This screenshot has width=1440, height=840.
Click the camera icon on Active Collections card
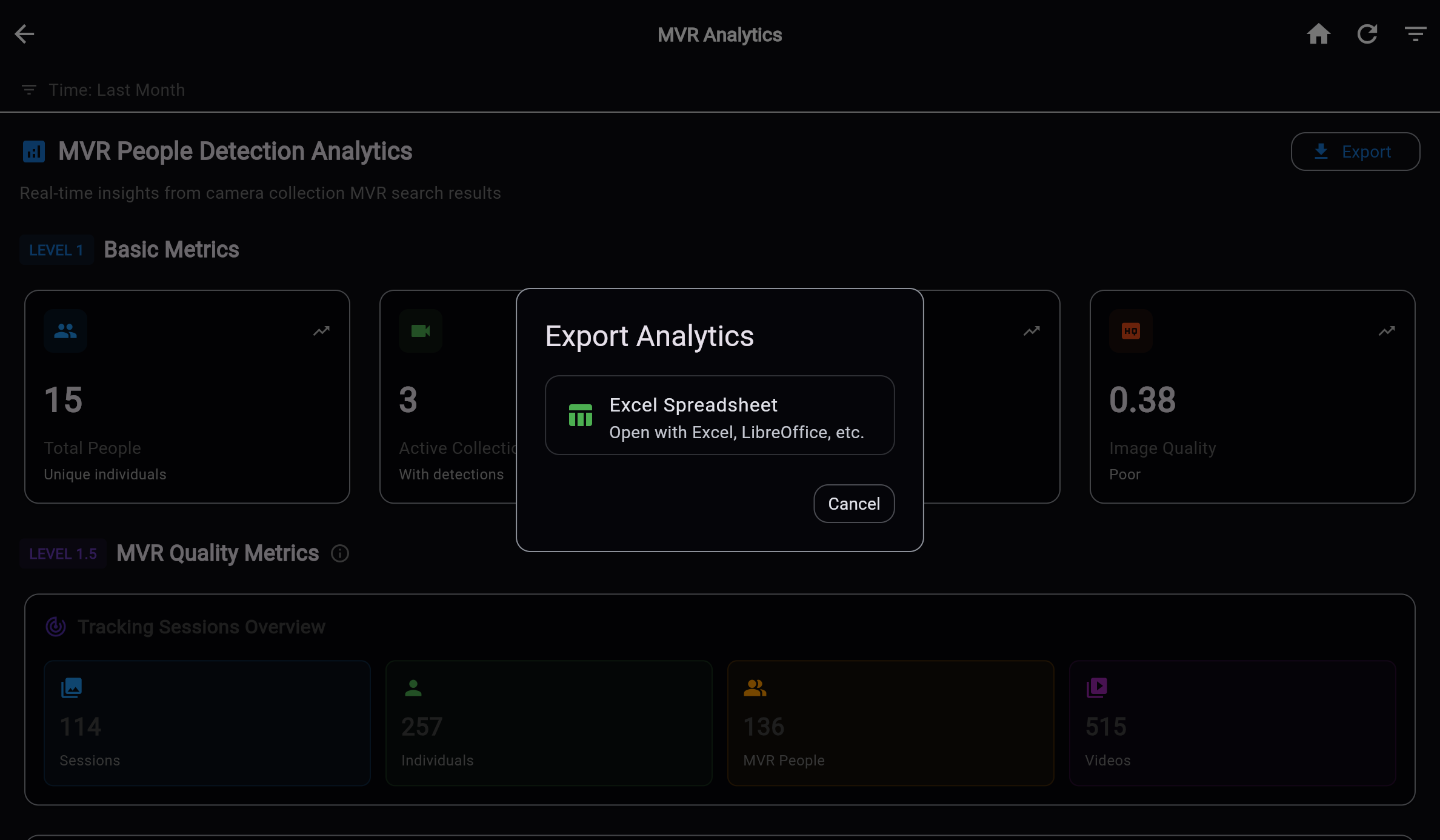(421, 331)
